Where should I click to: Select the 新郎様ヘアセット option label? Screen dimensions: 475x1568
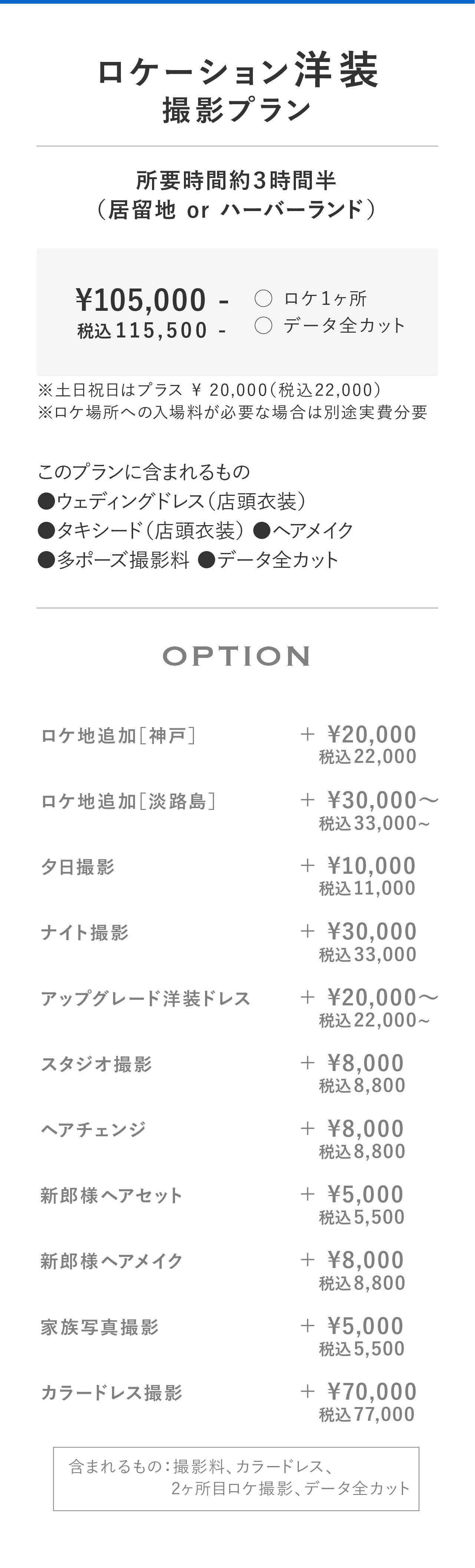pyautogui.click(x=112, y=1196)
